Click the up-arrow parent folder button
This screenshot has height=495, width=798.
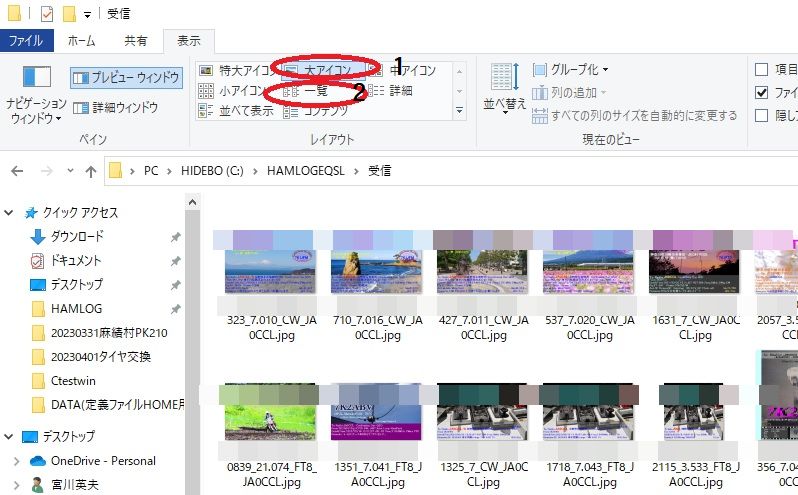[90, 171]
